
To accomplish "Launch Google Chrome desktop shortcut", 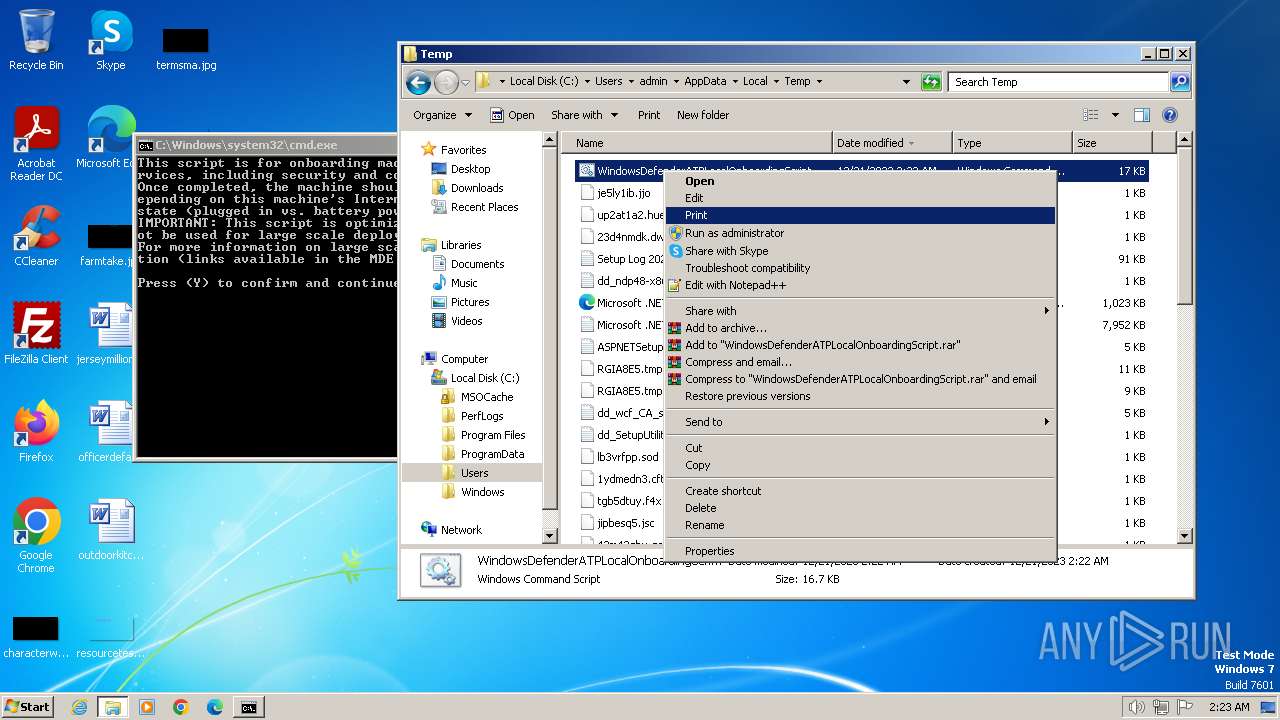I will [36, 536].
